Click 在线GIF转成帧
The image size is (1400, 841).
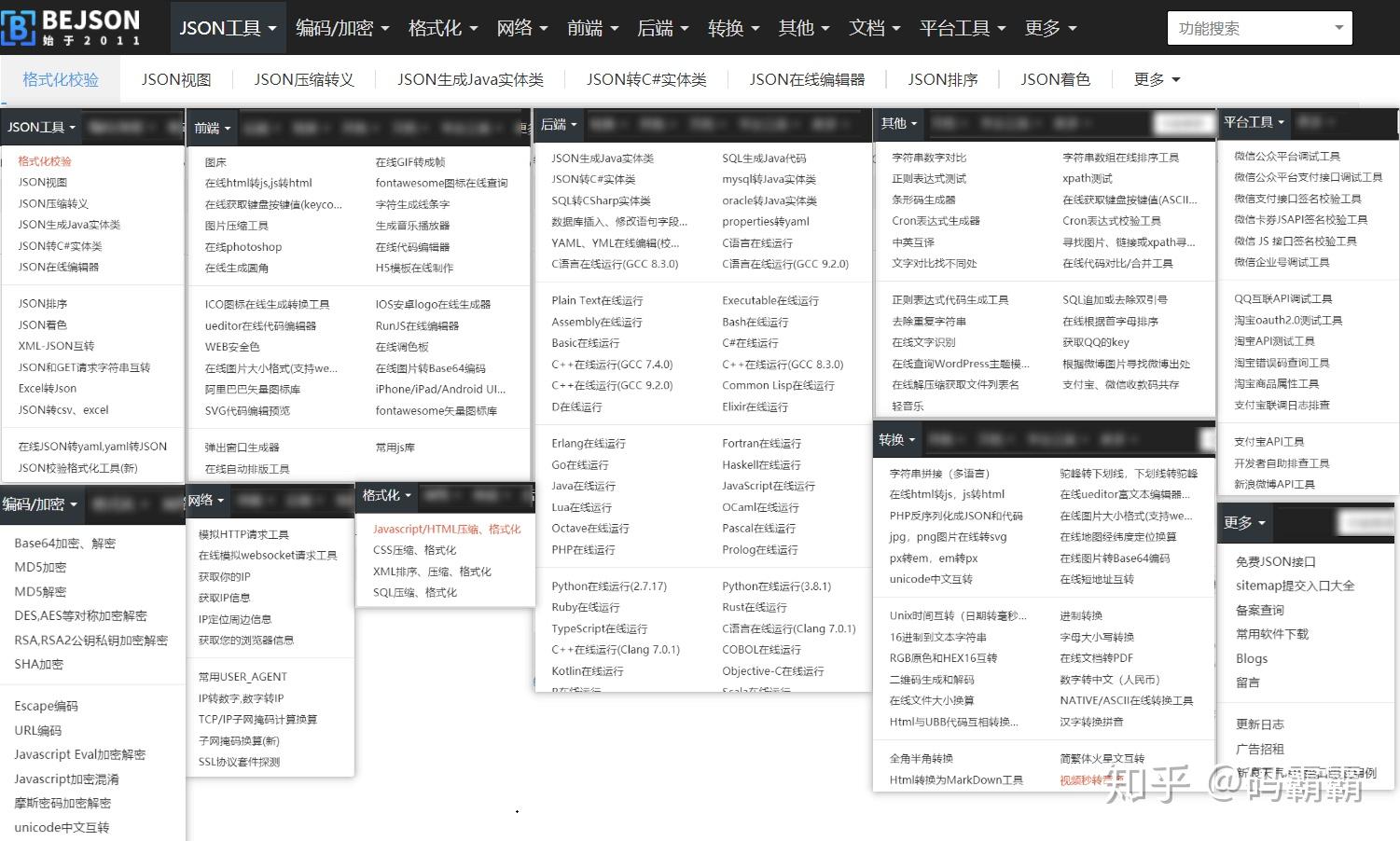(410, 162)
